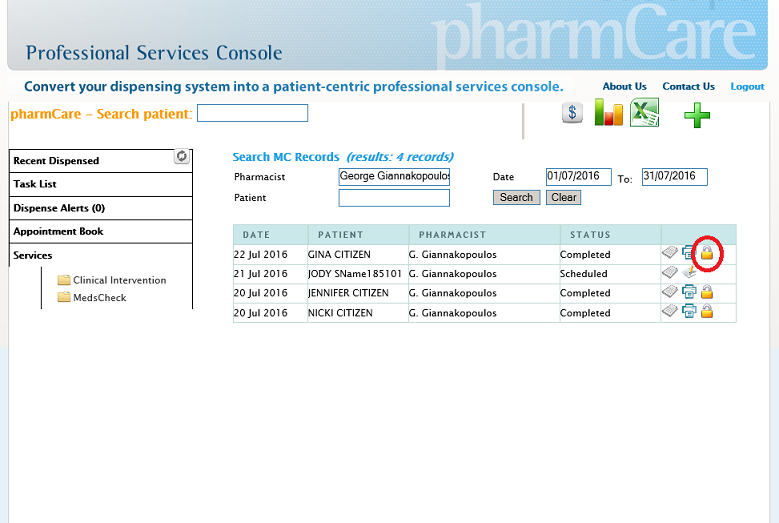Open the Clinical Intervention folder
The width and height of the screenshot is (779, 523).
click(112, 280)
